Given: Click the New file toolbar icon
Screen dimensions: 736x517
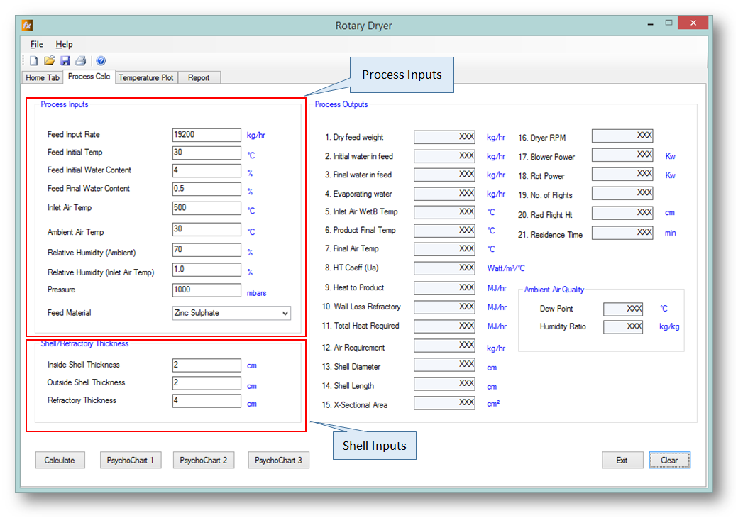Looking at the screenshot, I should point(34,61).
